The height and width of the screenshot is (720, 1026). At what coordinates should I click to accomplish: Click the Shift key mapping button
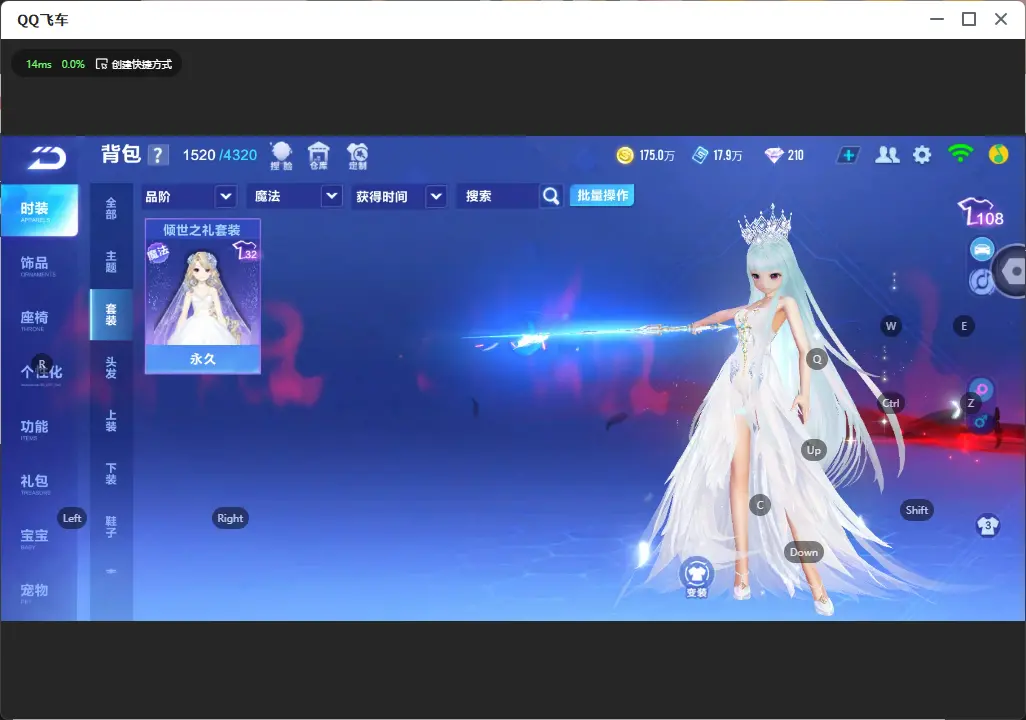(x=916, y=511)
